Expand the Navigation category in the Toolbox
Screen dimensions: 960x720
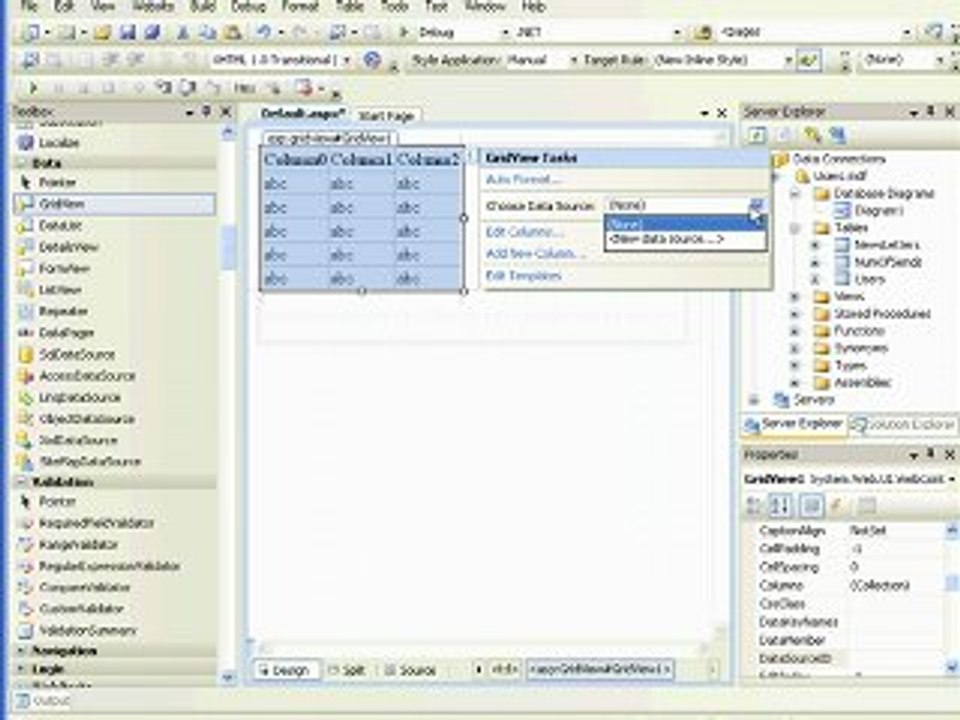tap(22, 650)
